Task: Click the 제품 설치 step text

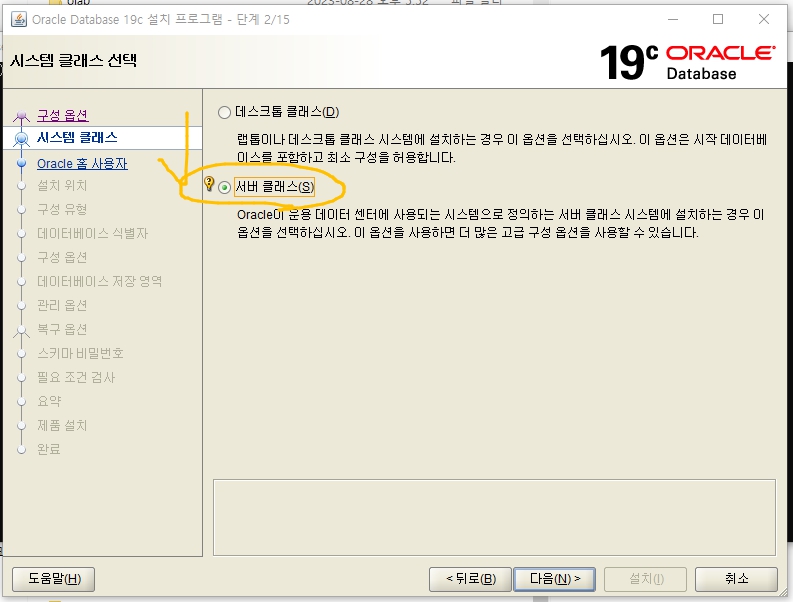Action: tap(62, 425)
